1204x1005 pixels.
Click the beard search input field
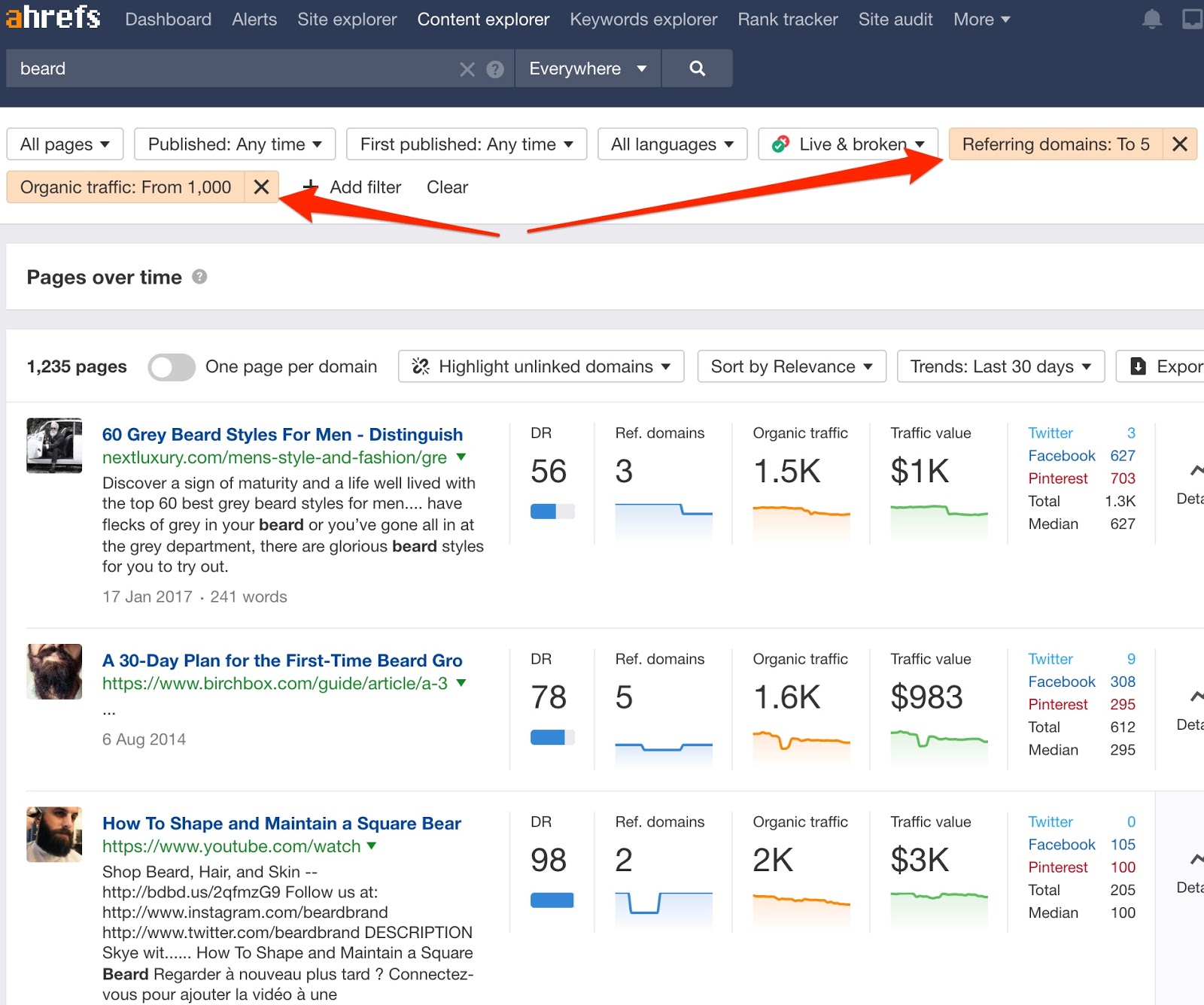pyautogui.click(x=233, y=68)
